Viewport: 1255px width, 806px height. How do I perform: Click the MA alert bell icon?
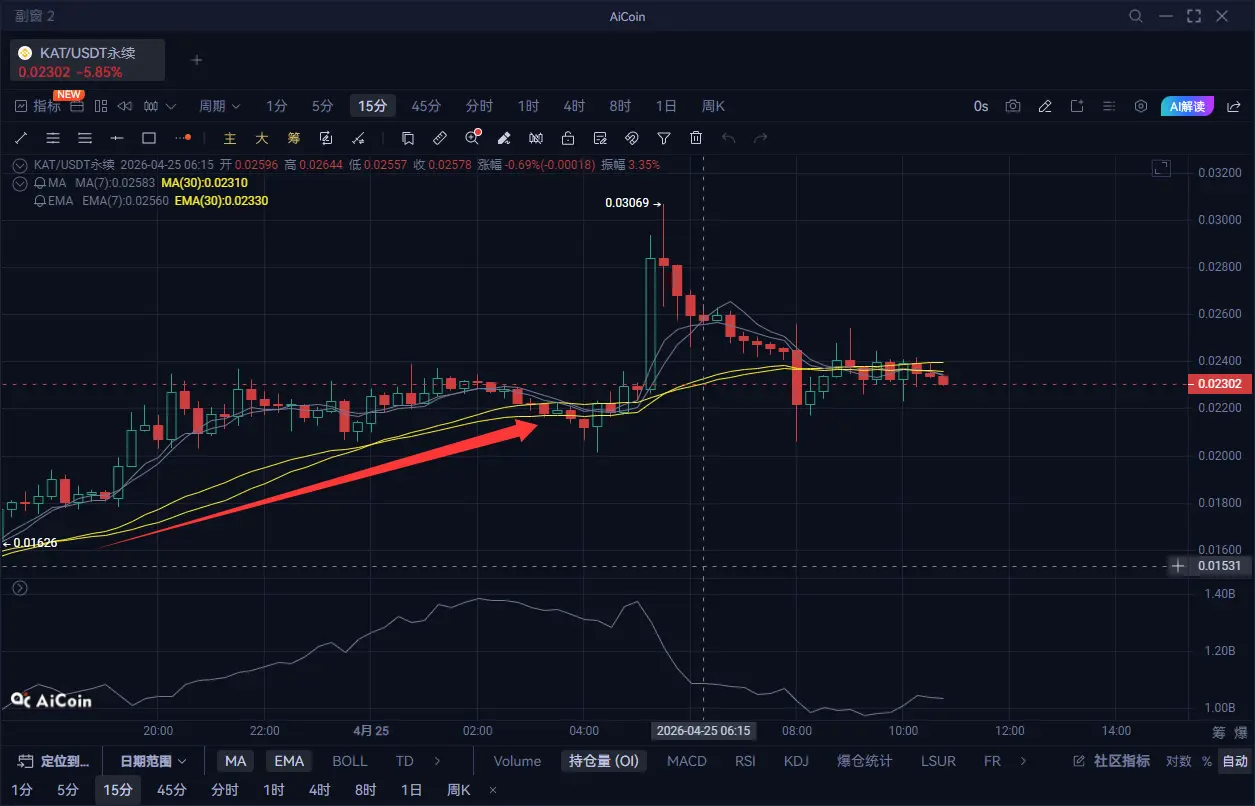(40, 183)
